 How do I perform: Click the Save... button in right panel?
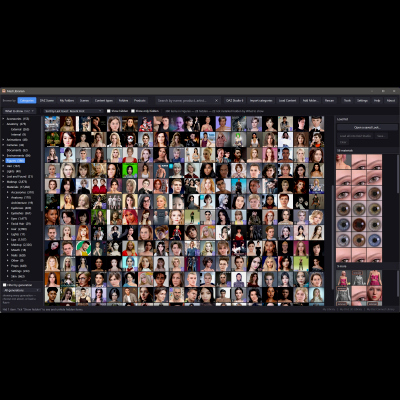381,136
